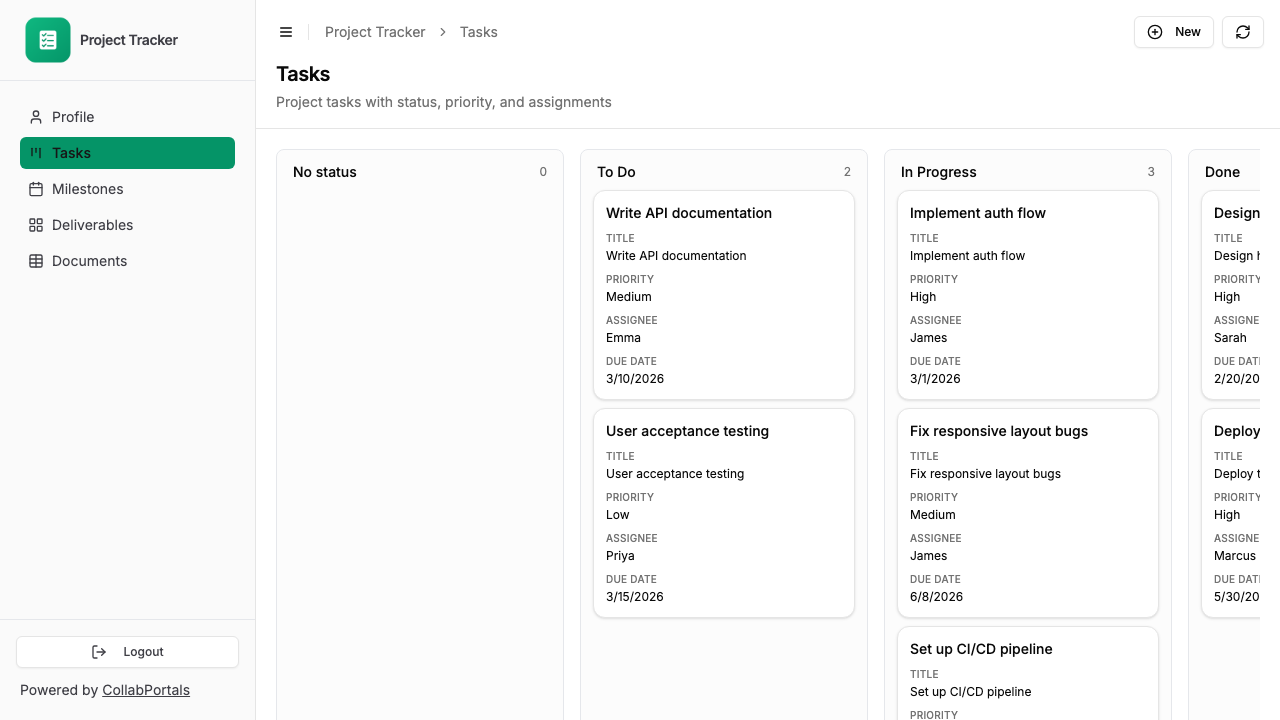Open the Profile page
Viewport: 1280px width, 720px height.
127,117
